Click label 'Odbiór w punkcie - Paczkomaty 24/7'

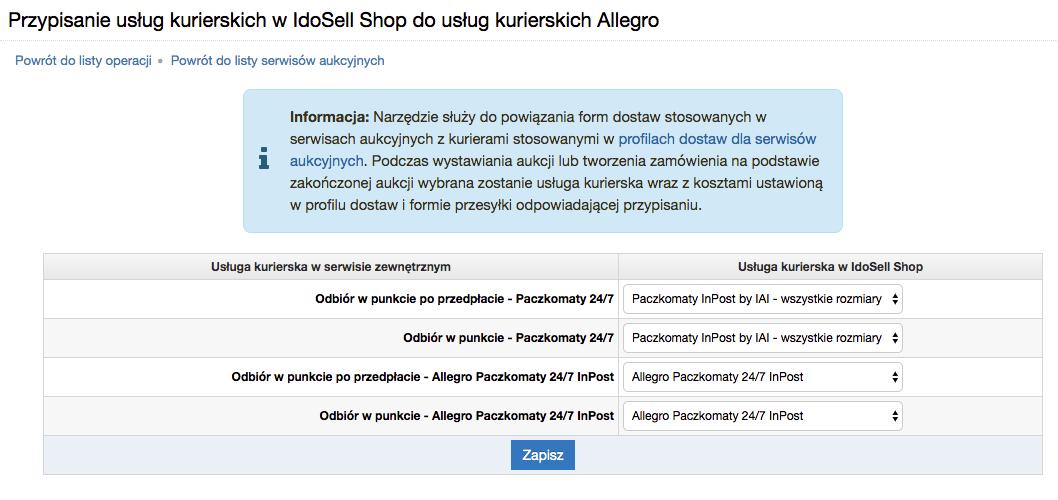tap(508, 338)
